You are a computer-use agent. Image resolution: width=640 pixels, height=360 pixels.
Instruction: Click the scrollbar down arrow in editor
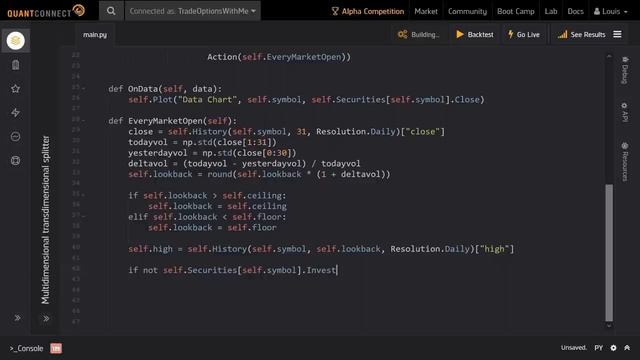tap(609, 326)
